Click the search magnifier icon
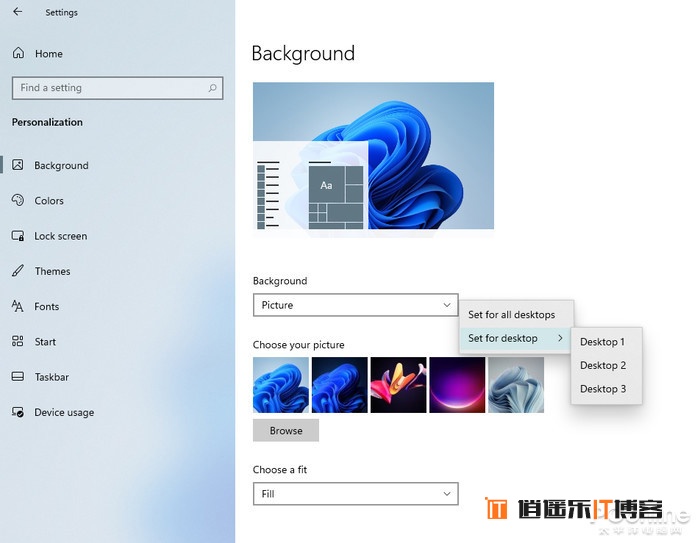The width and height of the screenshot is (700, 543). (212, 88)
